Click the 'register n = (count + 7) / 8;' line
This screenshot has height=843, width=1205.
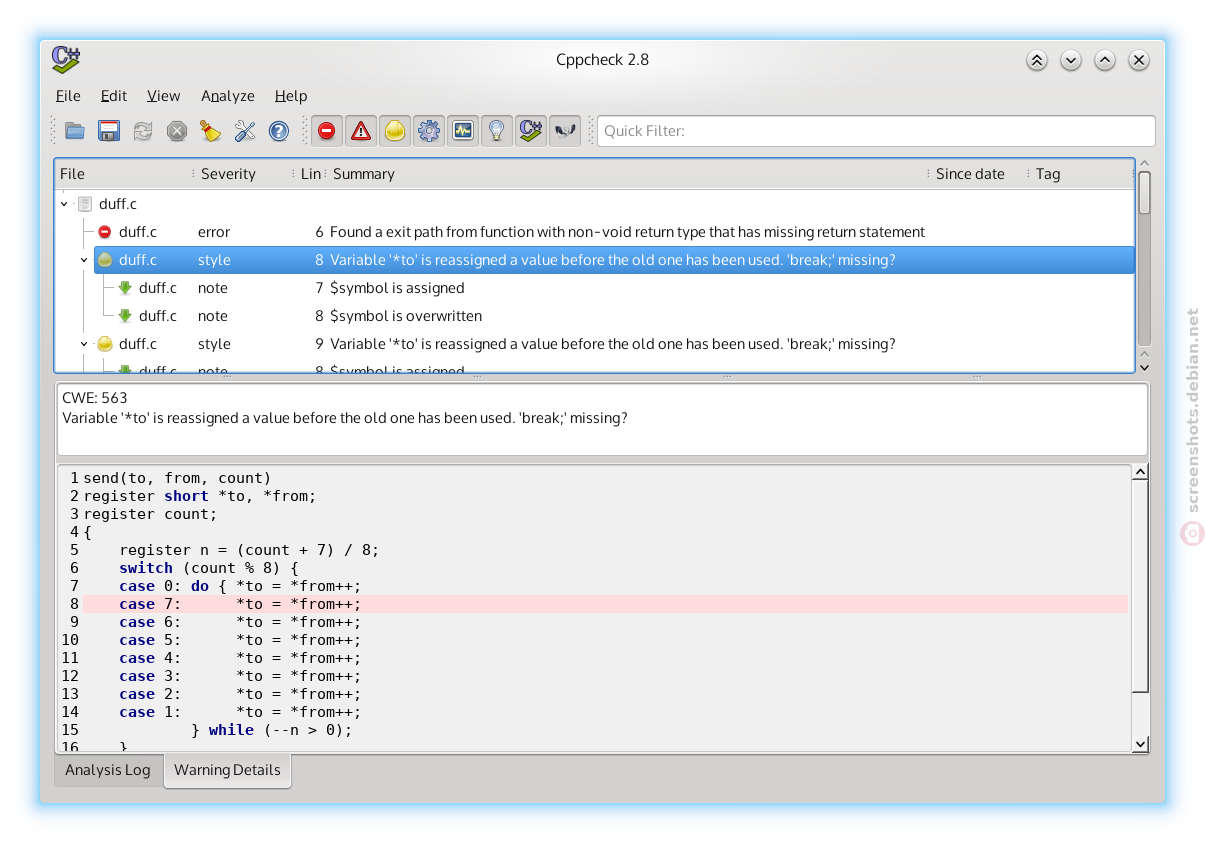(249, 550)
